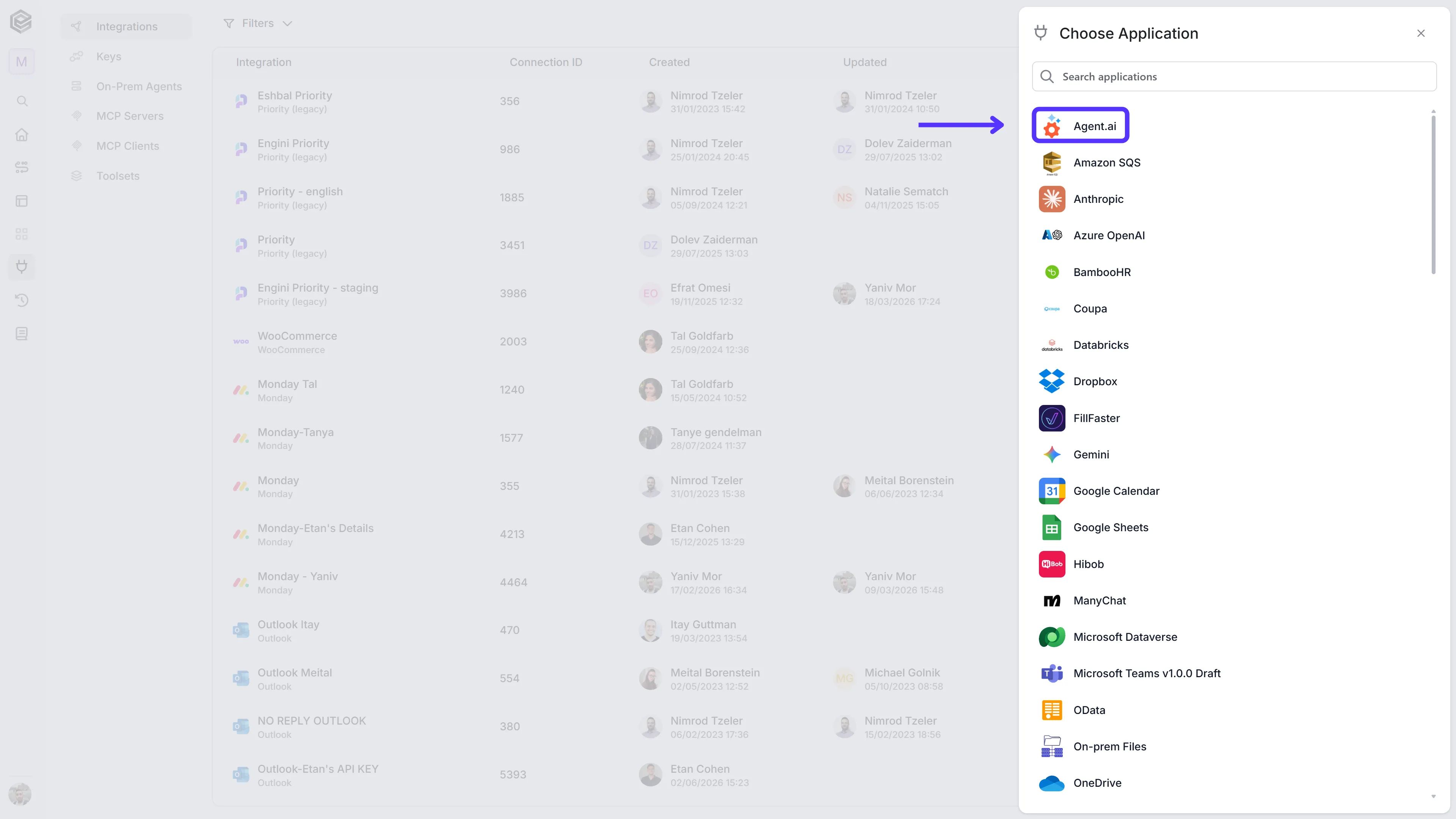This screenshot has height=819, width=1456.
Task: Select the Coupa logo icon
Action: (1051, 309)
